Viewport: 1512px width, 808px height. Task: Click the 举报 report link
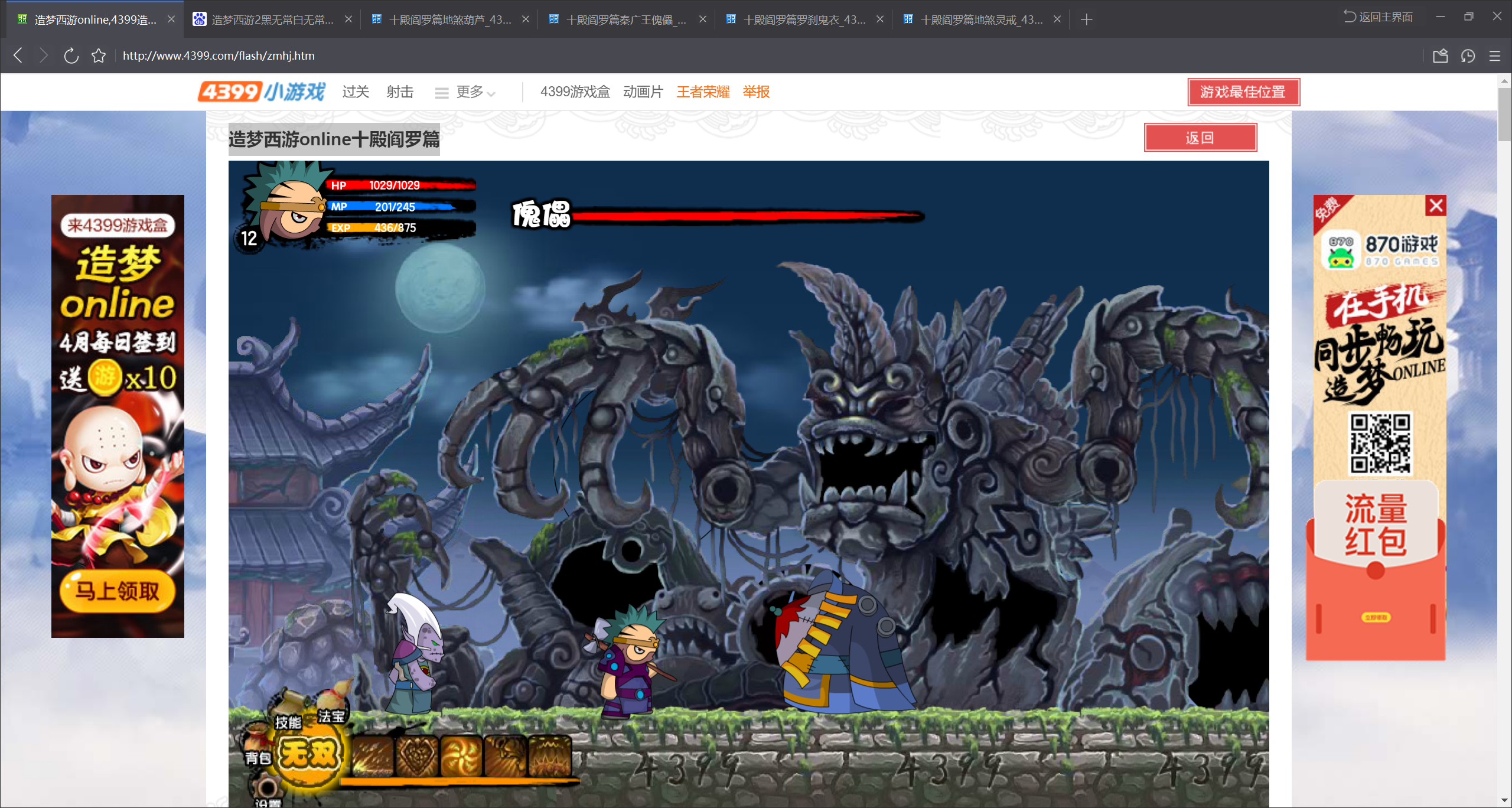click(x=756, y=92)
